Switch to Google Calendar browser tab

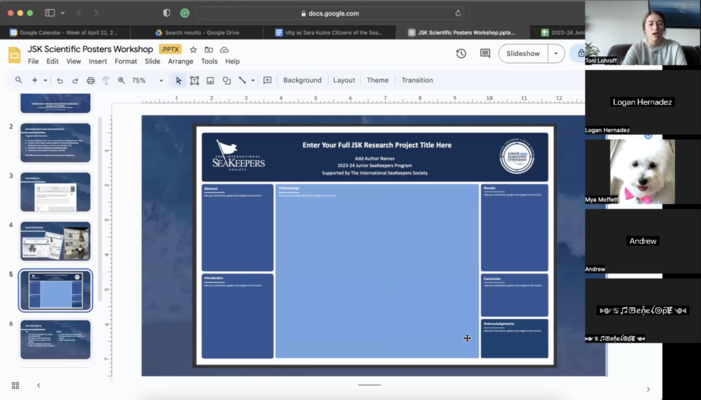point(65,33)
